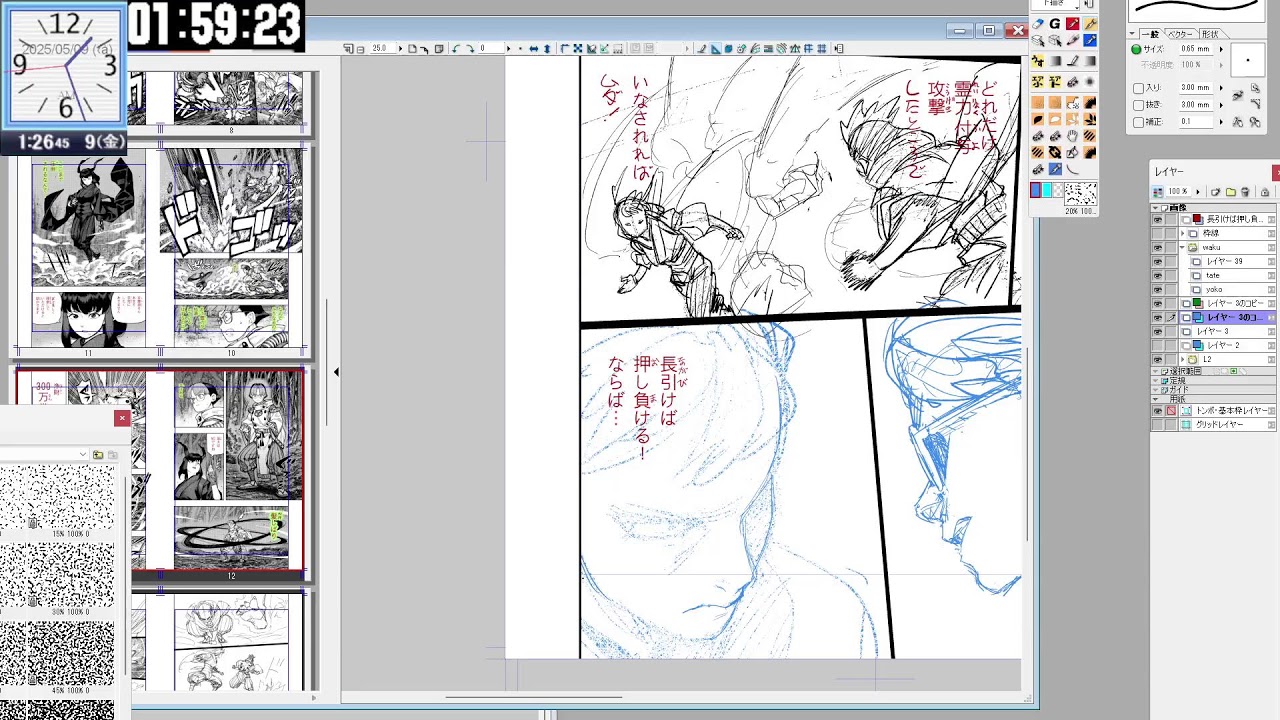Collapse the page list with the arrow

pyautogui.click(x=336, y=372)
